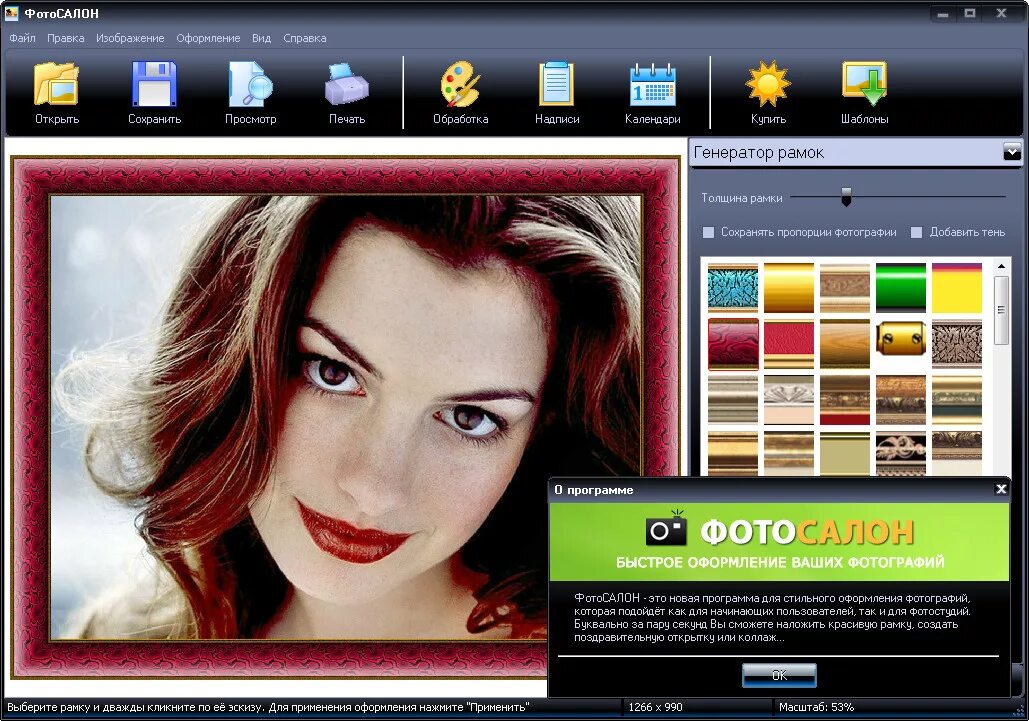Click the frame list scrollbar thumb
Screen dimensions: 1029x721
tap(1001, 310)
